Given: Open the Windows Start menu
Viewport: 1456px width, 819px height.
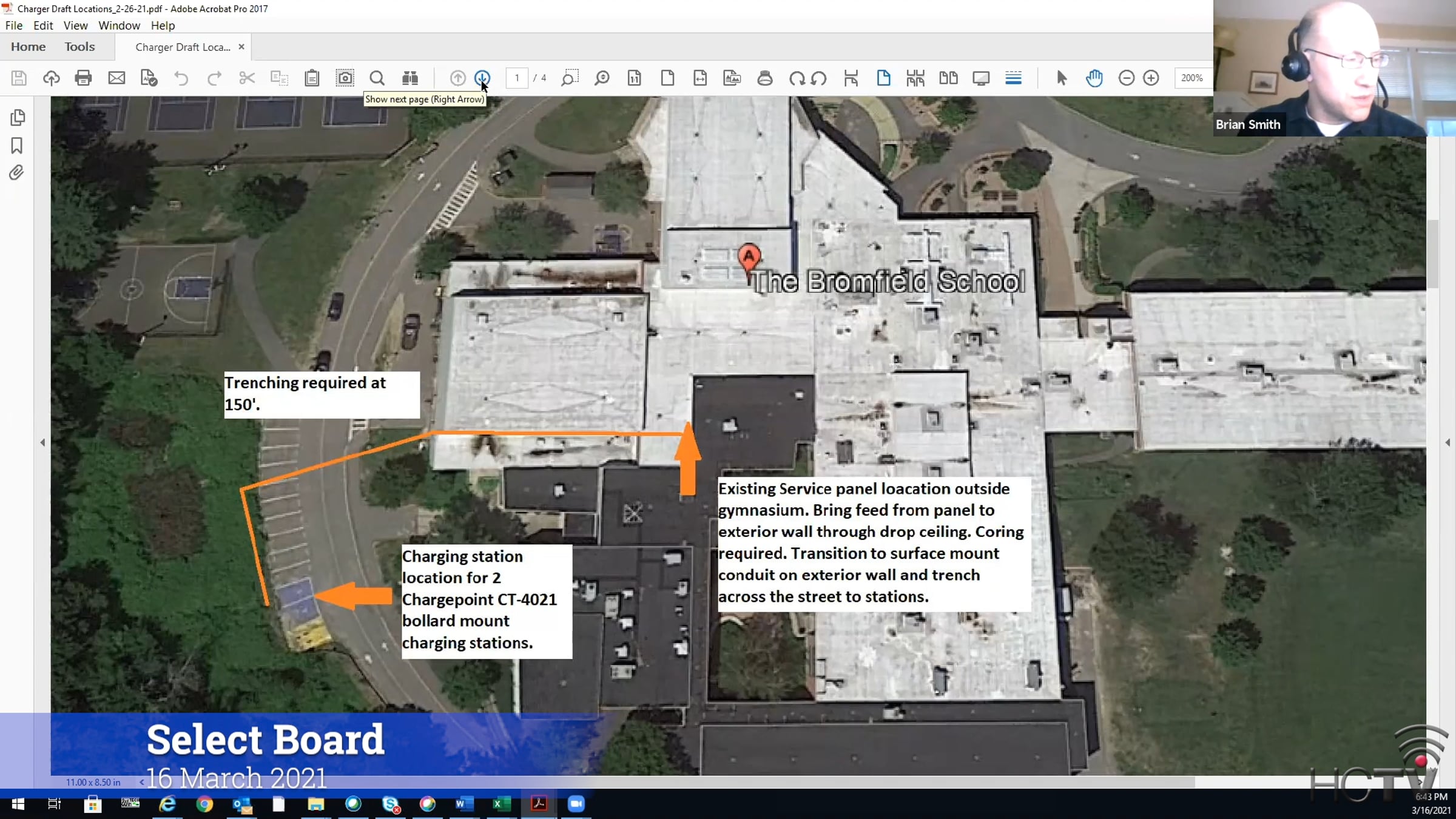Looking at the screenshot, I should tap(18, 804).
